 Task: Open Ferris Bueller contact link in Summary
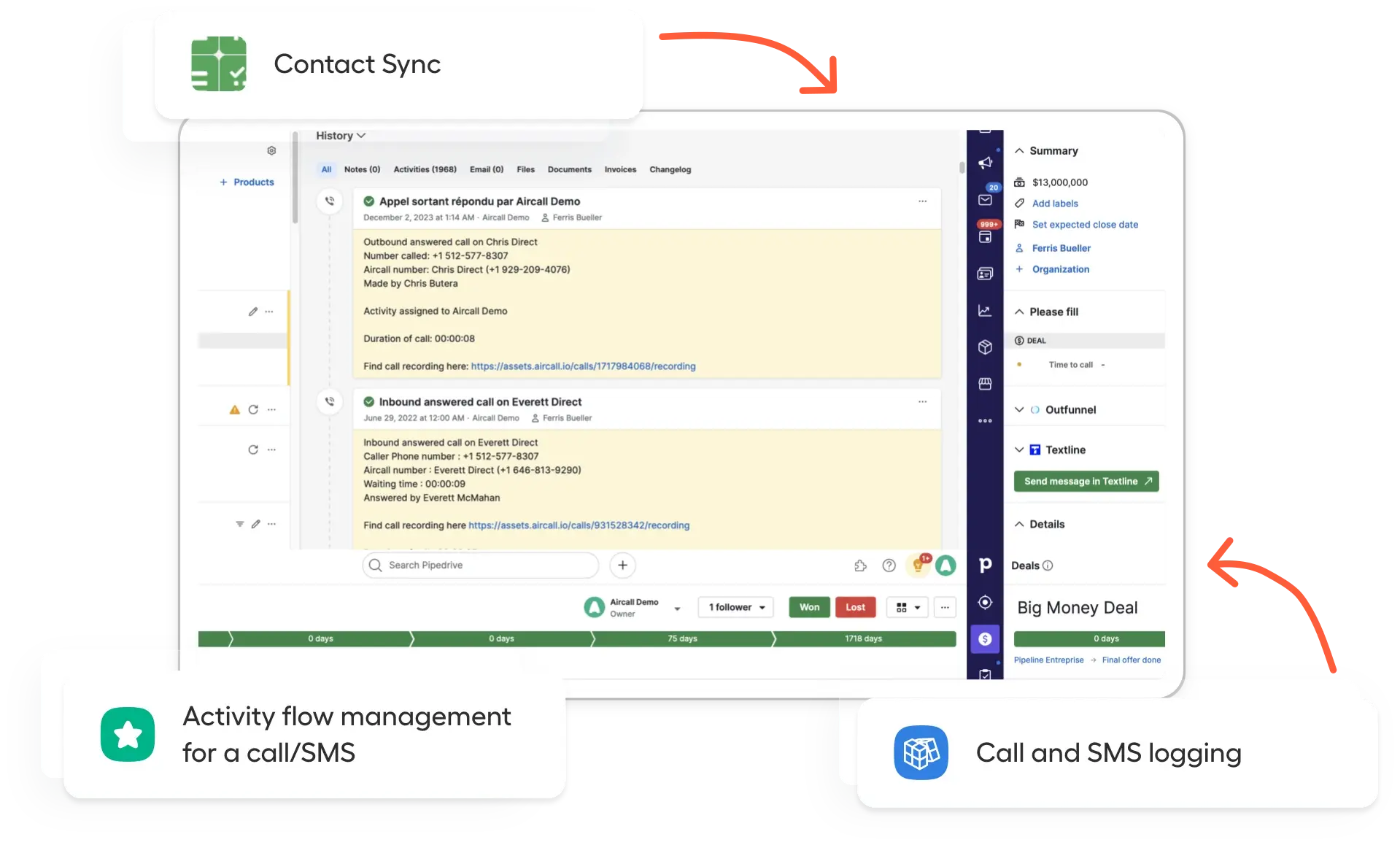[x=1061, y=248]
